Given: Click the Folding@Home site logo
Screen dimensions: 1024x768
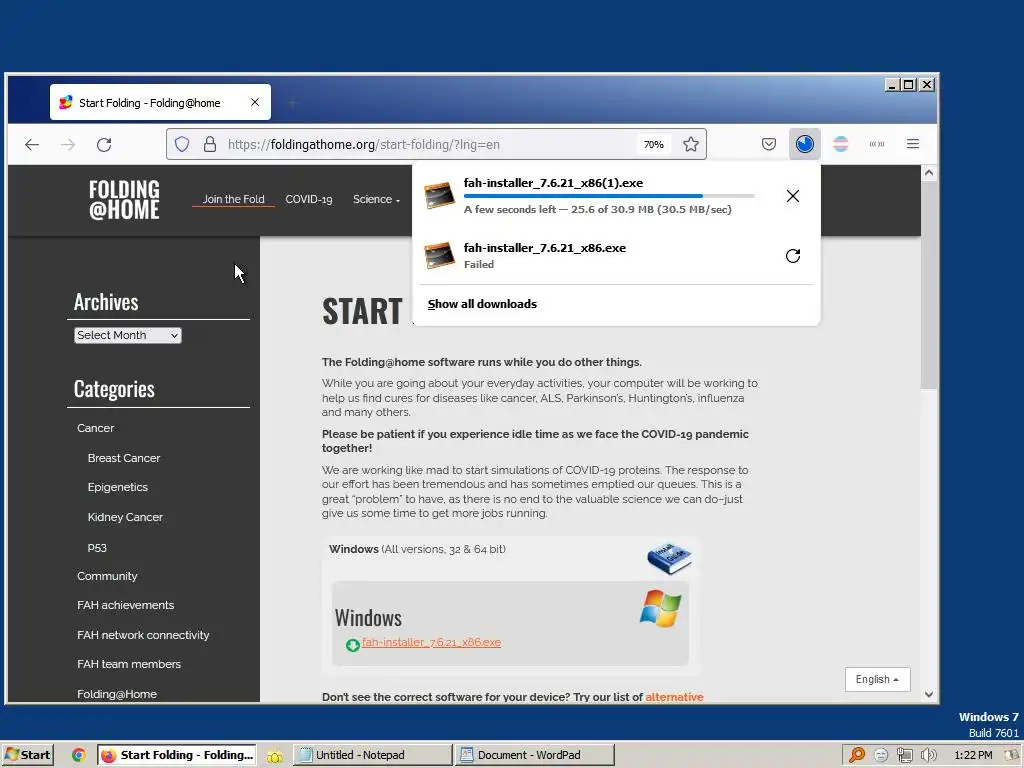Looking at the screenshot, I should (x=124, y=199).
